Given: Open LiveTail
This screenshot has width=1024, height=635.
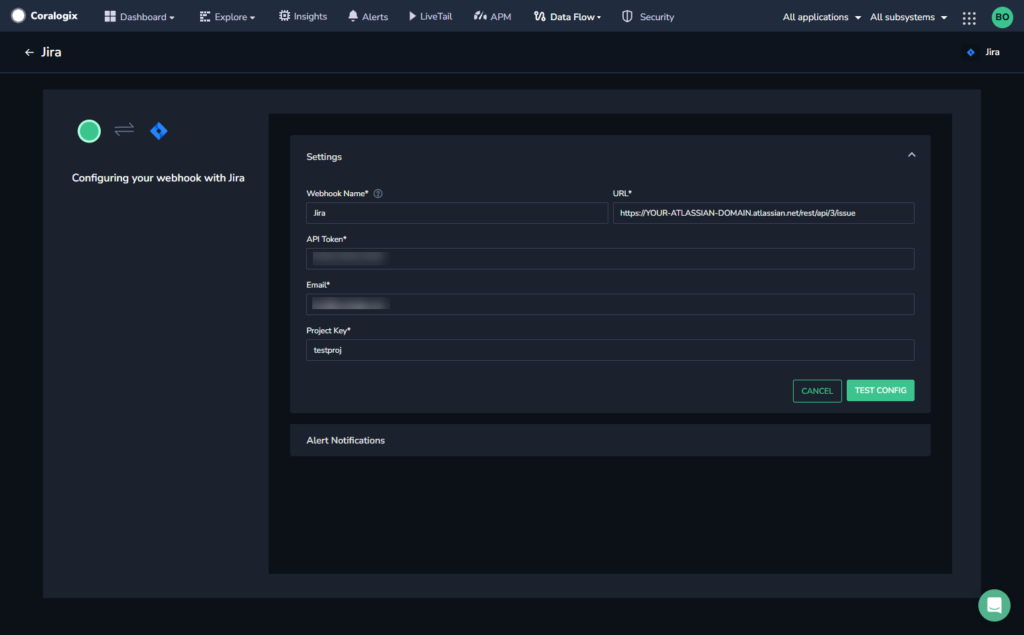Looking at the screenshot, I should coord(430,16).
